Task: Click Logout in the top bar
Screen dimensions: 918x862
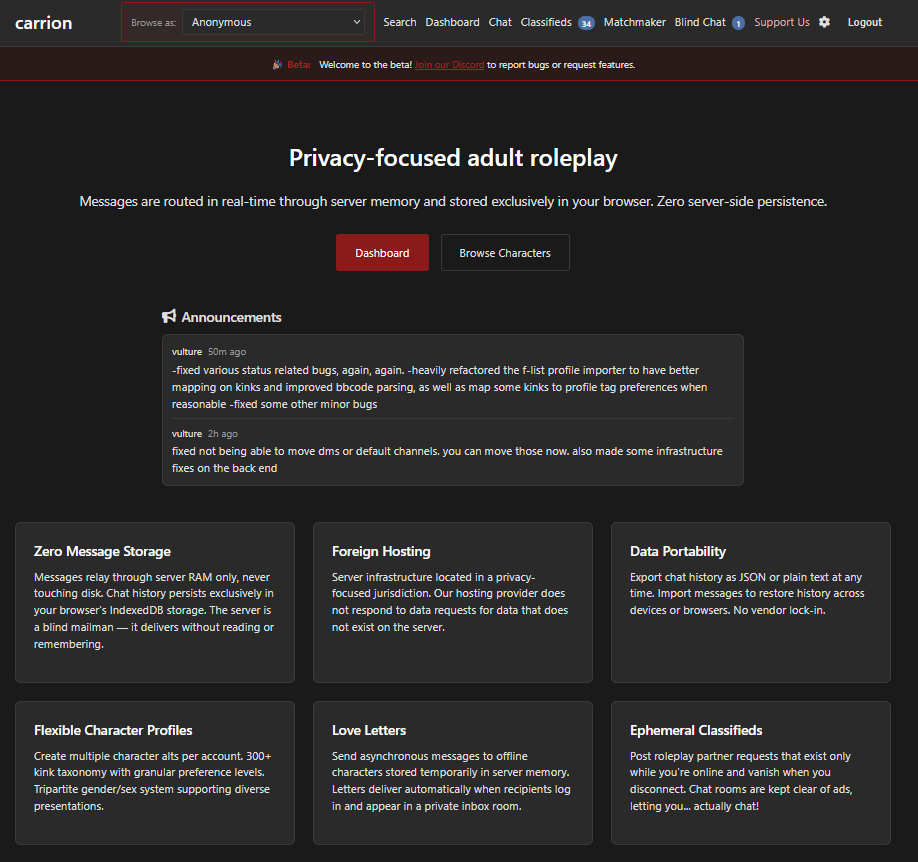Action: pos(865,22)
